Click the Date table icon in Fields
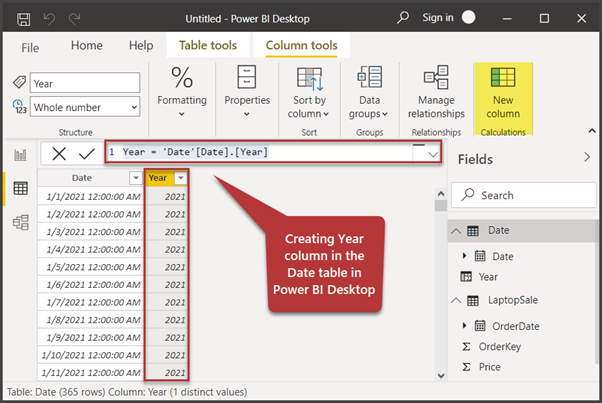Image resolution: width=602 pixels, height=403 pixels. (473, 231)
